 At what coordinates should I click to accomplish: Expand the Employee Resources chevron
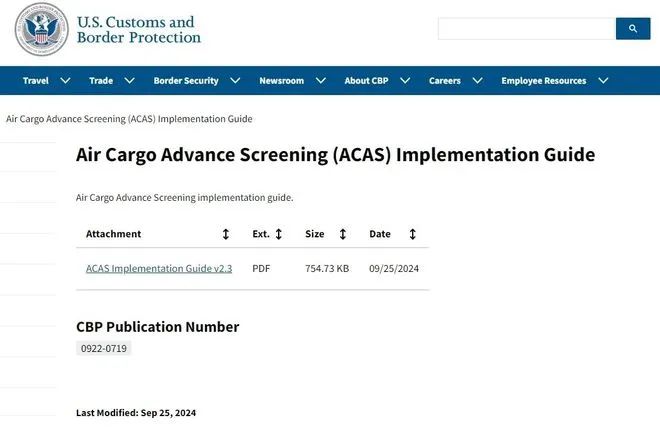click(x=603, y=80)
